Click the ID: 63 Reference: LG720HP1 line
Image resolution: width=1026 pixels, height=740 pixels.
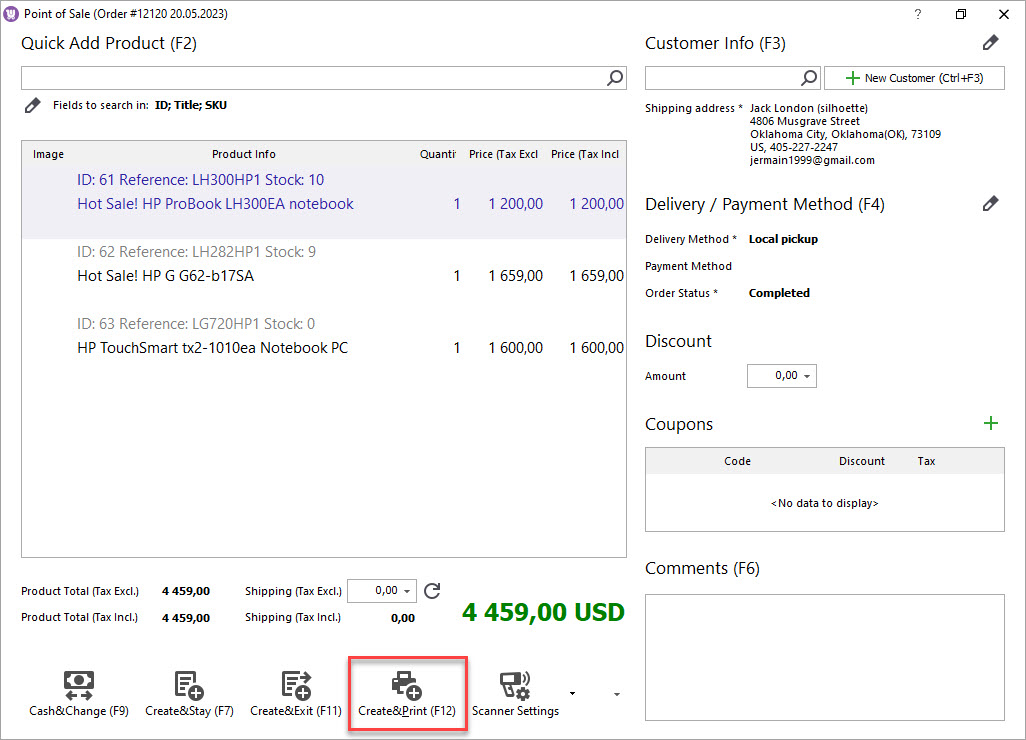[x=196, y=324]
